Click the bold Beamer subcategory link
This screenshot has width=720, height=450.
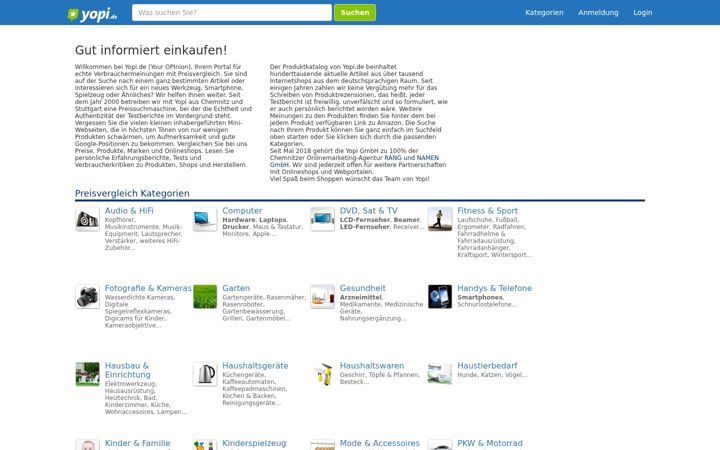pyautogui.click(x=406, y=220)
